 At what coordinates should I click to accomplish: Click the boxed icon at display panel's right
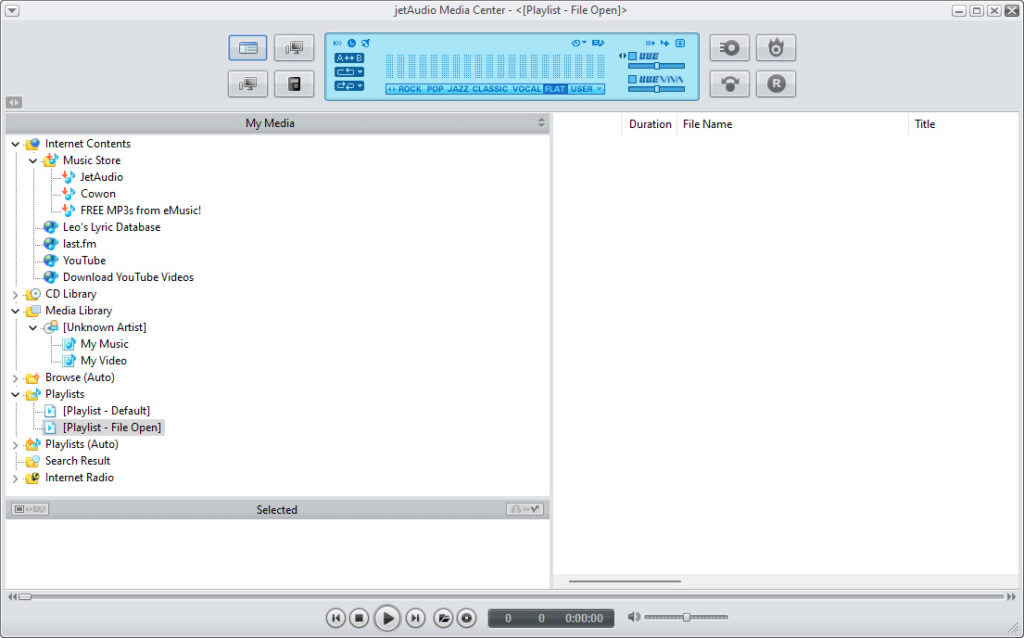680,43
